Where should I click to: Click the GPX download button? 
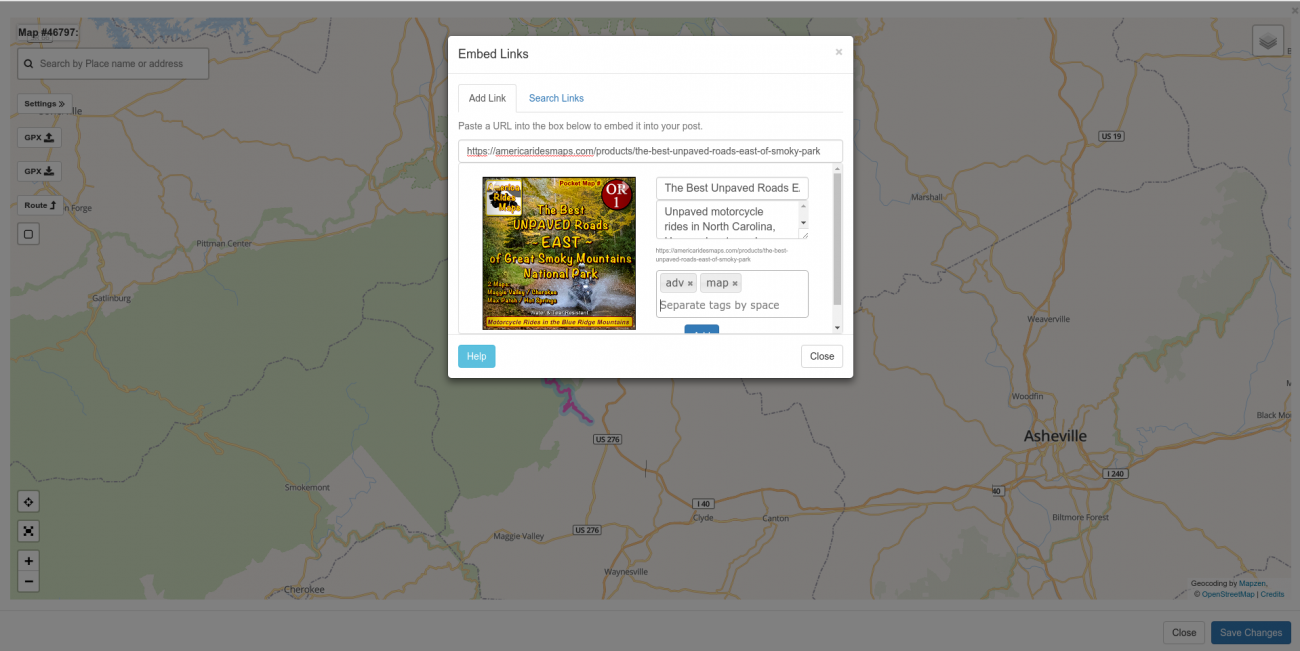pyautogui.click(x=39, y=172)
